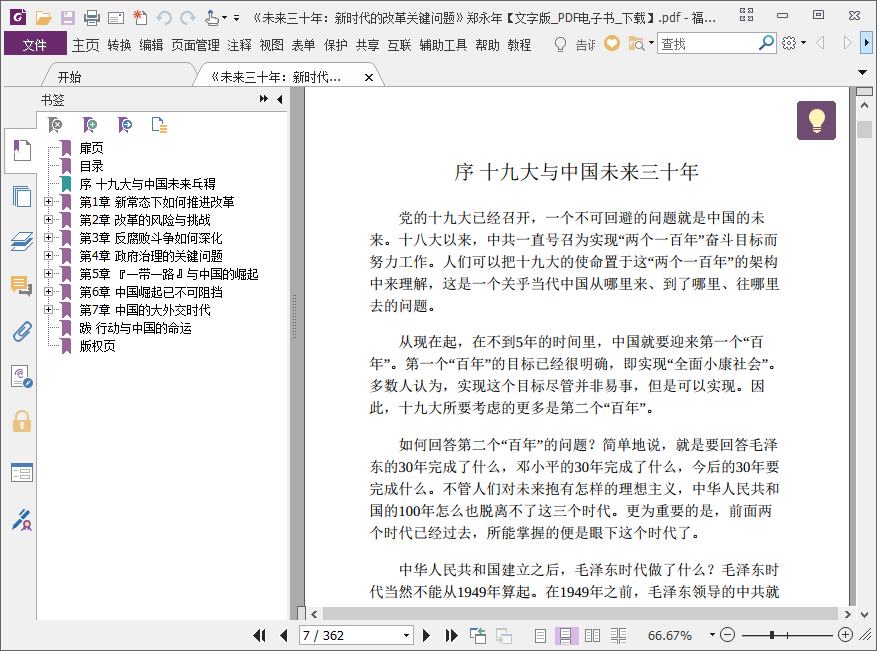Create a new PDF via starred page icon
This screenshot has height=651, width=877.
[140, 18]
